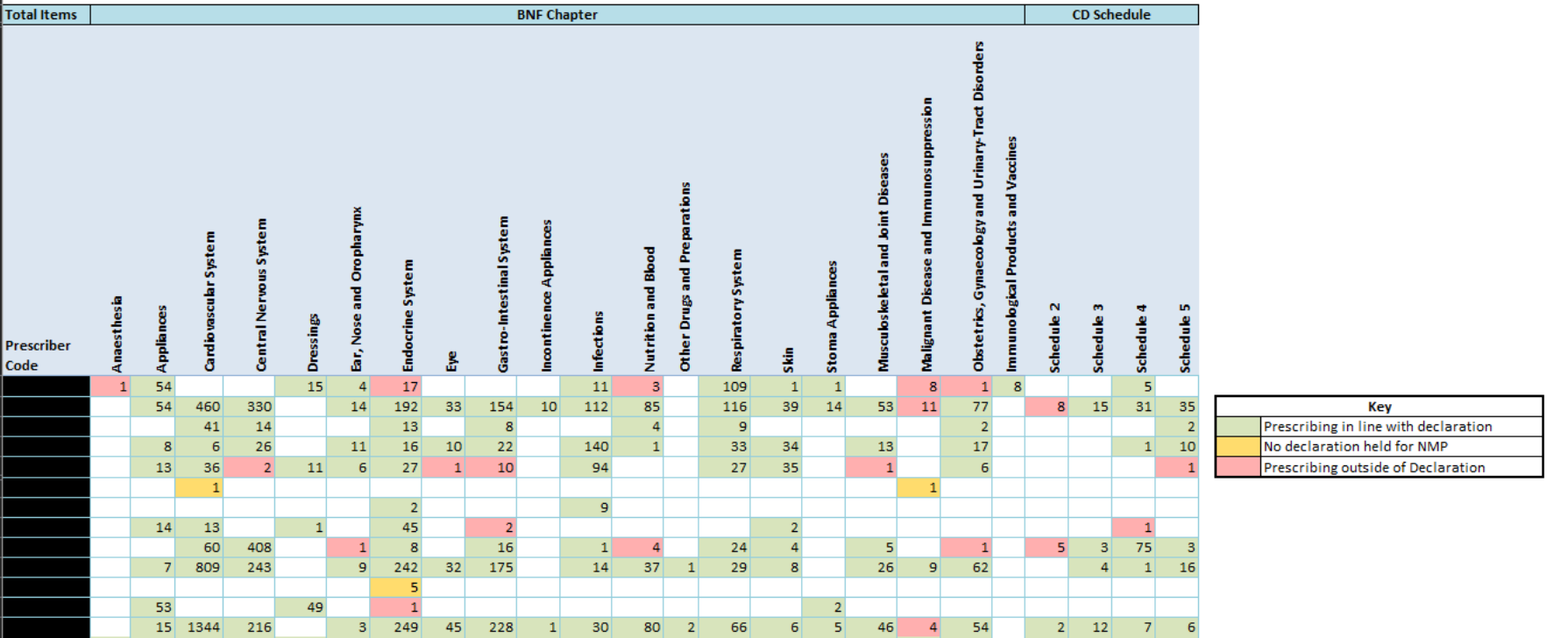Click the Cardiovascular System column heading
Image resolution: width=1568 pixels, height=638 pixels.
coord(209,301)
